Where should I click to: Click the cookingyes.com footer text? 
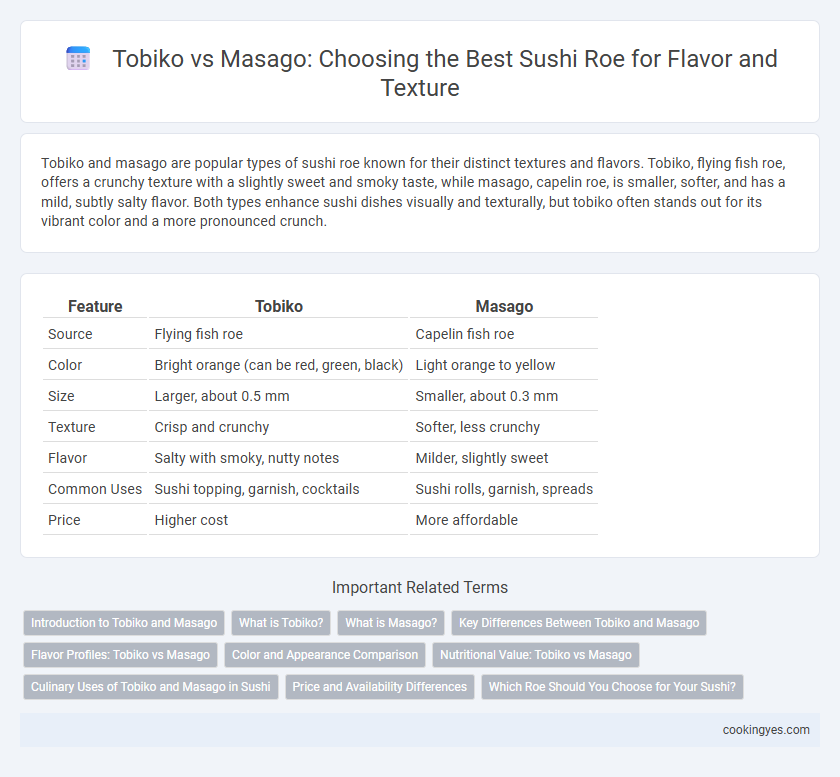point(766,730)
